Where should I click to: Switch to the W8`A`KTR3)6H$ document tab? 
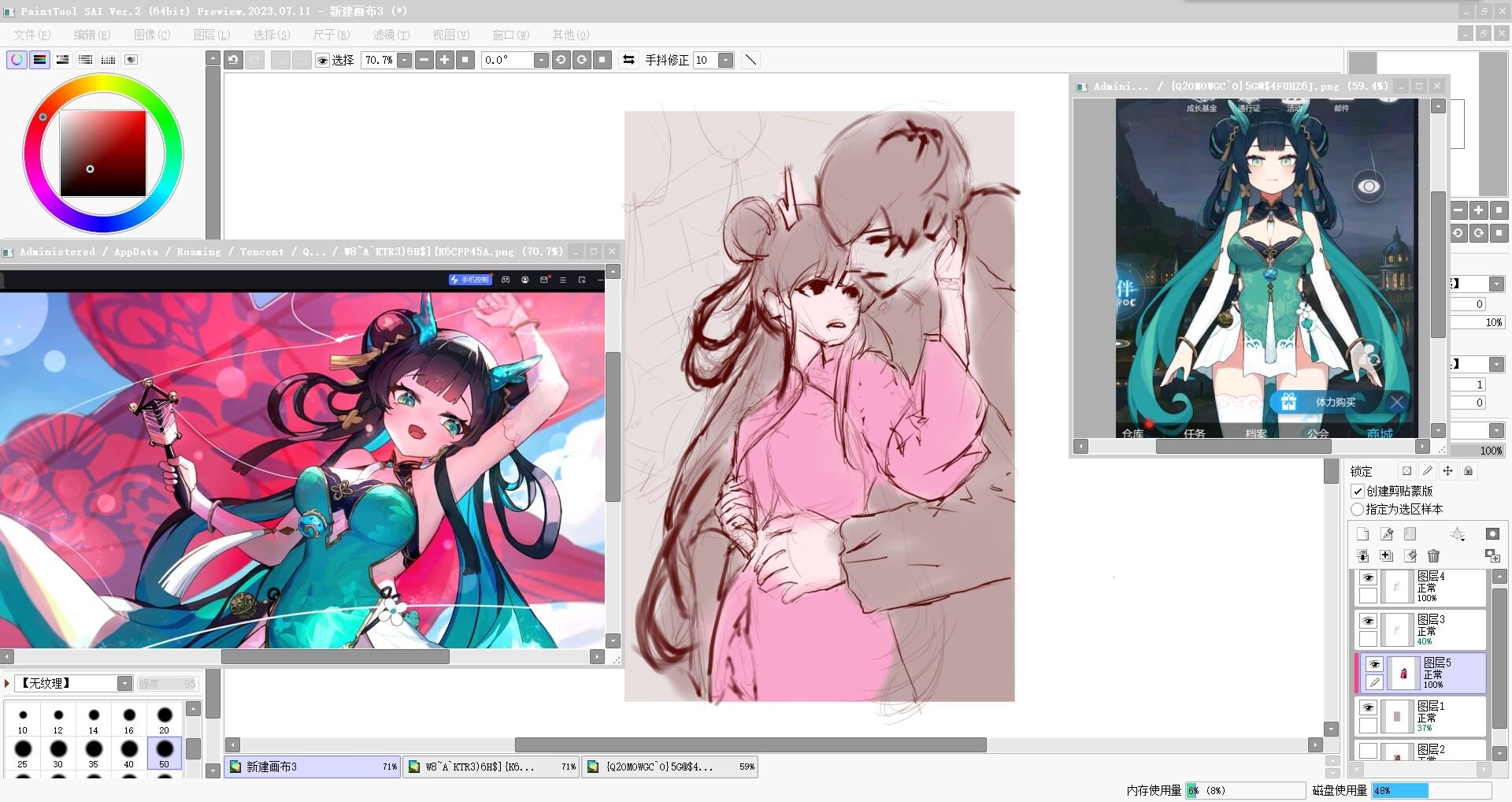click(491, 767)
